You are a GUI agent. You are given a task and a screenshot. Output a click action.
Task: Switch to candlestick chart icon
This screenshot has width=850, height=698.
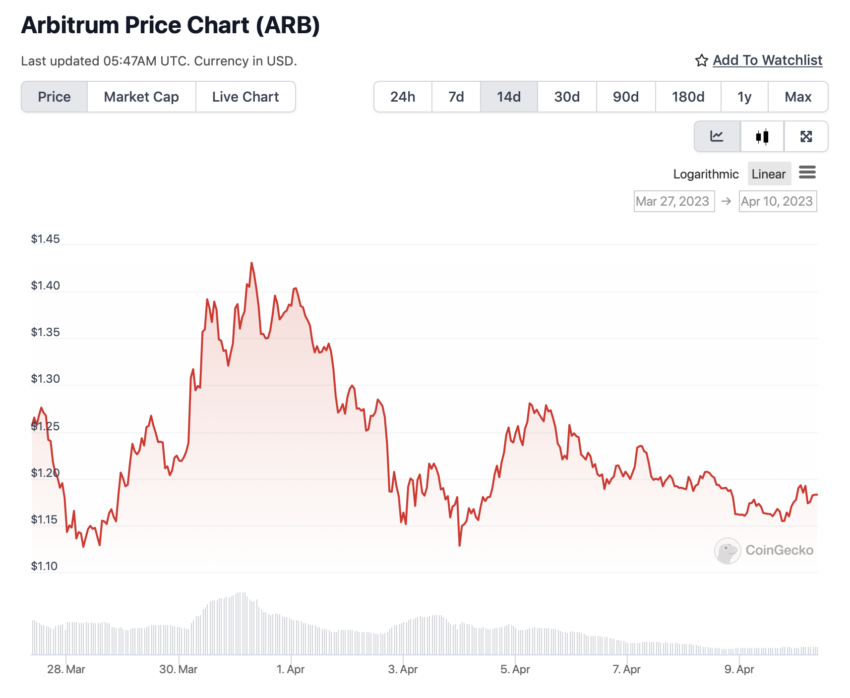[762, 136]
